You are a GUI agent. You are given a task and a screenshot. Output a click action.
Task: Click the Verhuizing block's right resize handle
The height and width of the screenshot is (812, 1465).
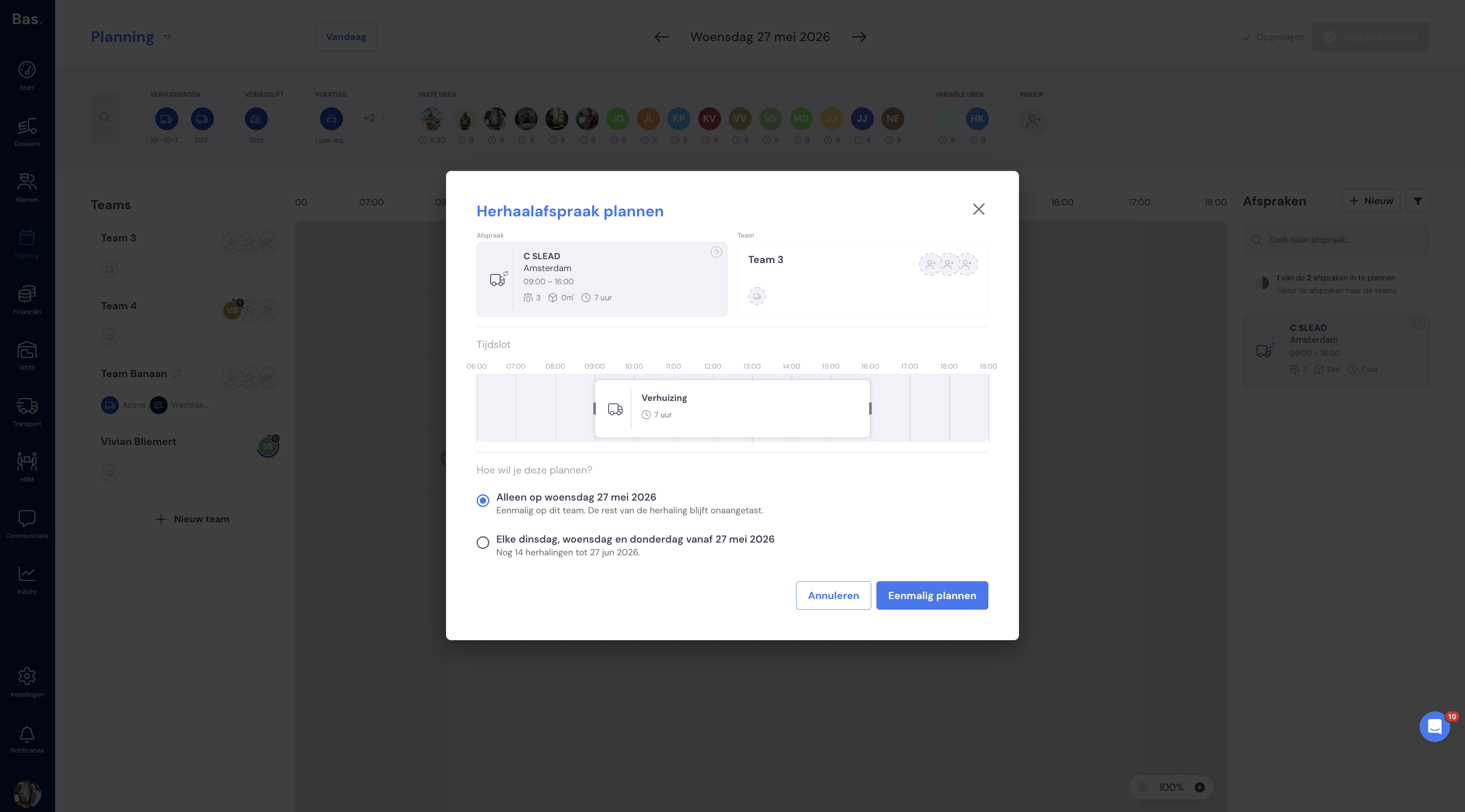[x=870, y=408]
